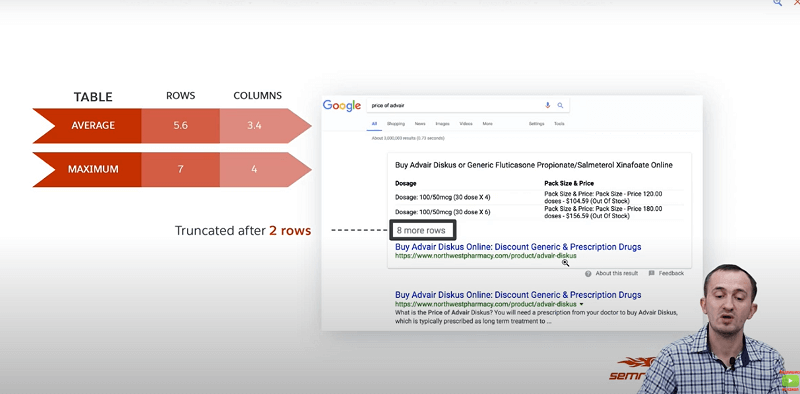The width and height of the screenshot is (800, 394).
Task: Click the second result northwestpharmacy URL
Action: (486, 304)
